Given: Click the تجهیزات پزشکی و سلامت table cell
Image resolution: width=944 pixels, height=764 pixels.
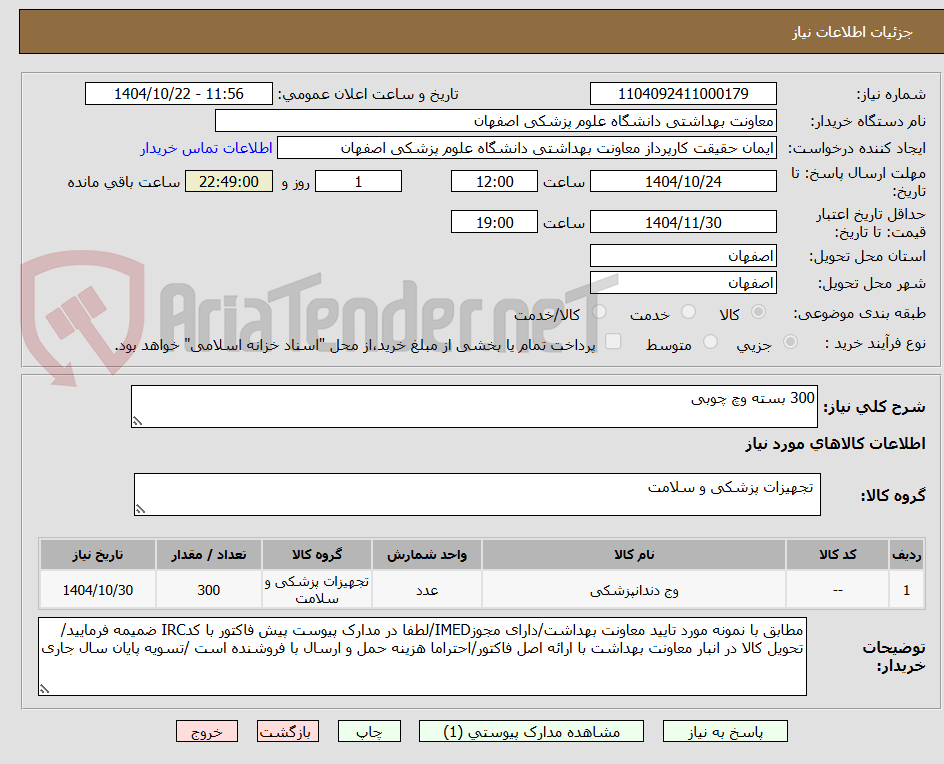Looking at the screenshot, I should pyautogui.click(x=317, y=590).
